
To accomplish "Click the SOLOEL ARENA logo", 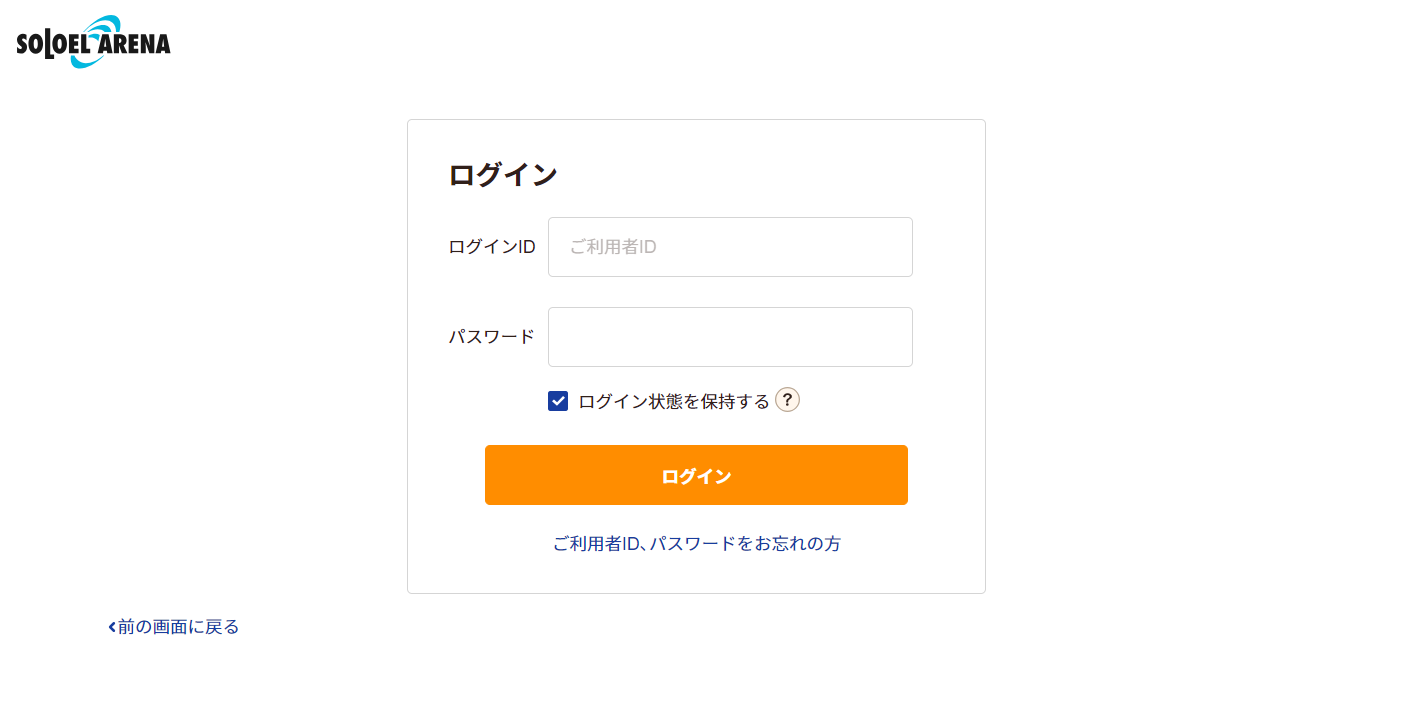I will pyautogui.click(x=94, y=42).
